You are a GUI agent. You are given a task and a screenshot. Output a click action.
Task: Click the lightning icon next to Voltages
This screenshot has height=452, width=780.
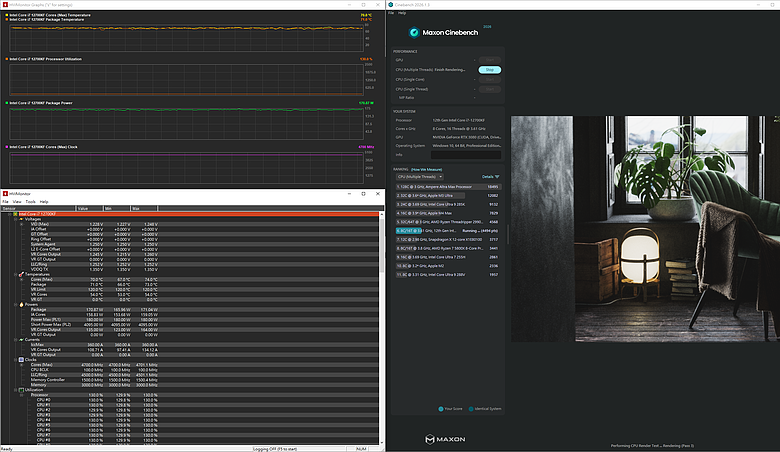(x=21, y=219)
